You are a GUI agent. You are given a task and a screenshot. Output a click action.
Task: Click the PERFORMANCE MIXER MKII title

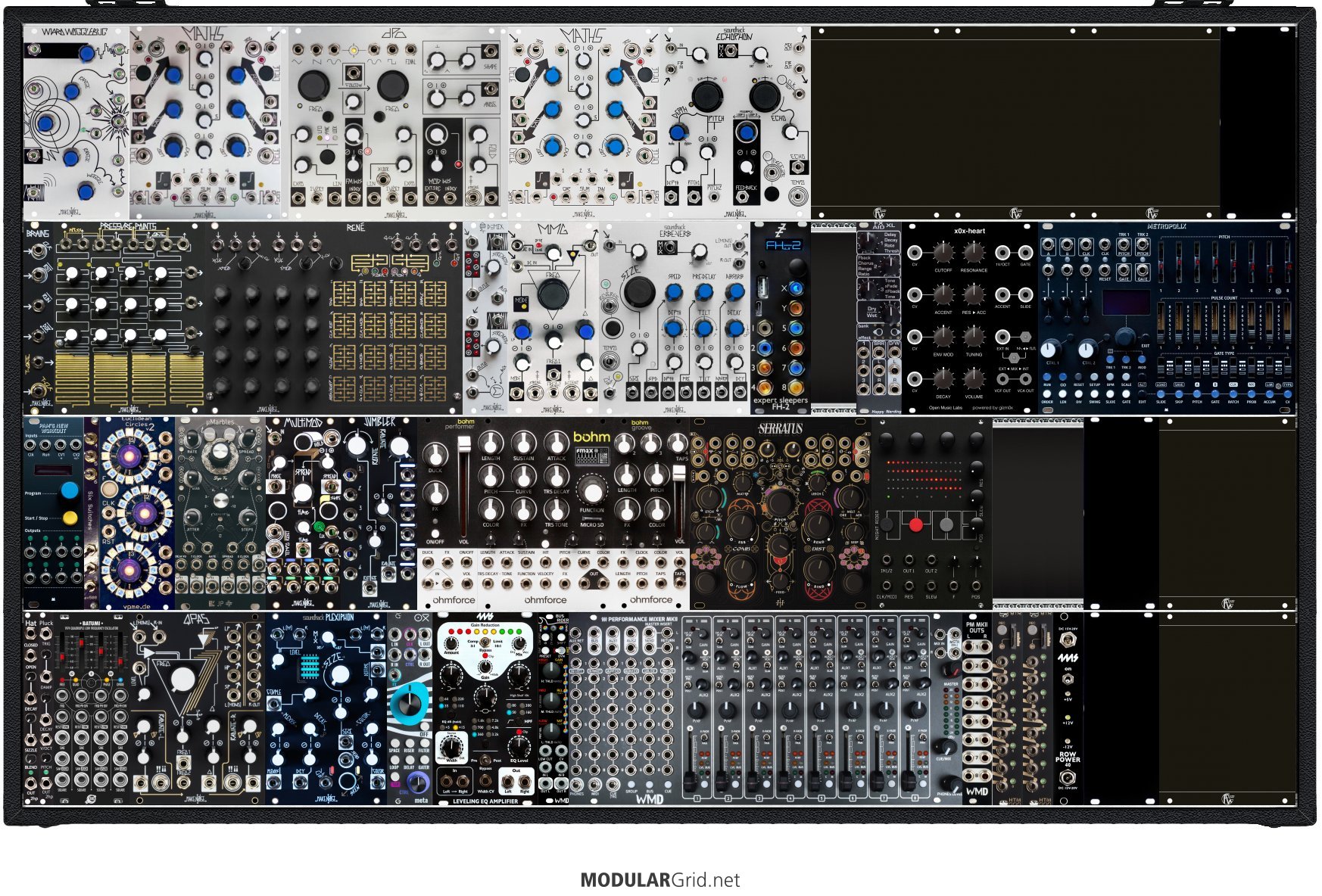click(643, 618)
